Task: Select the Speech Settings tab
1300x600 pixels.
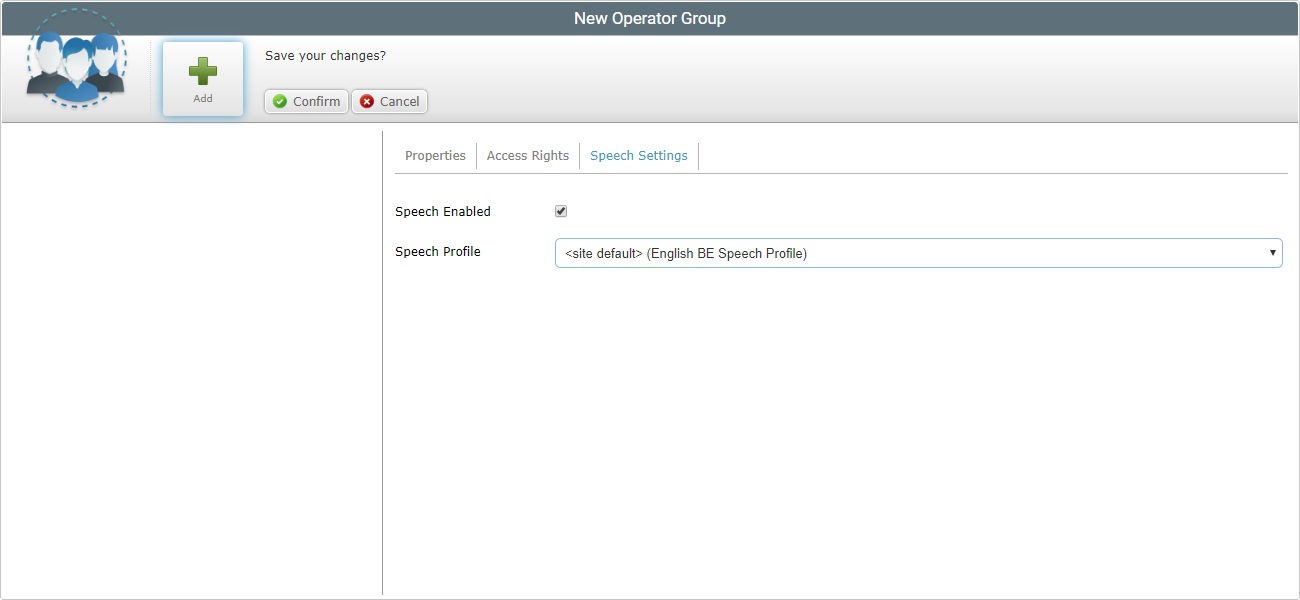Action: pyautogui.click(x=638, y=155)
